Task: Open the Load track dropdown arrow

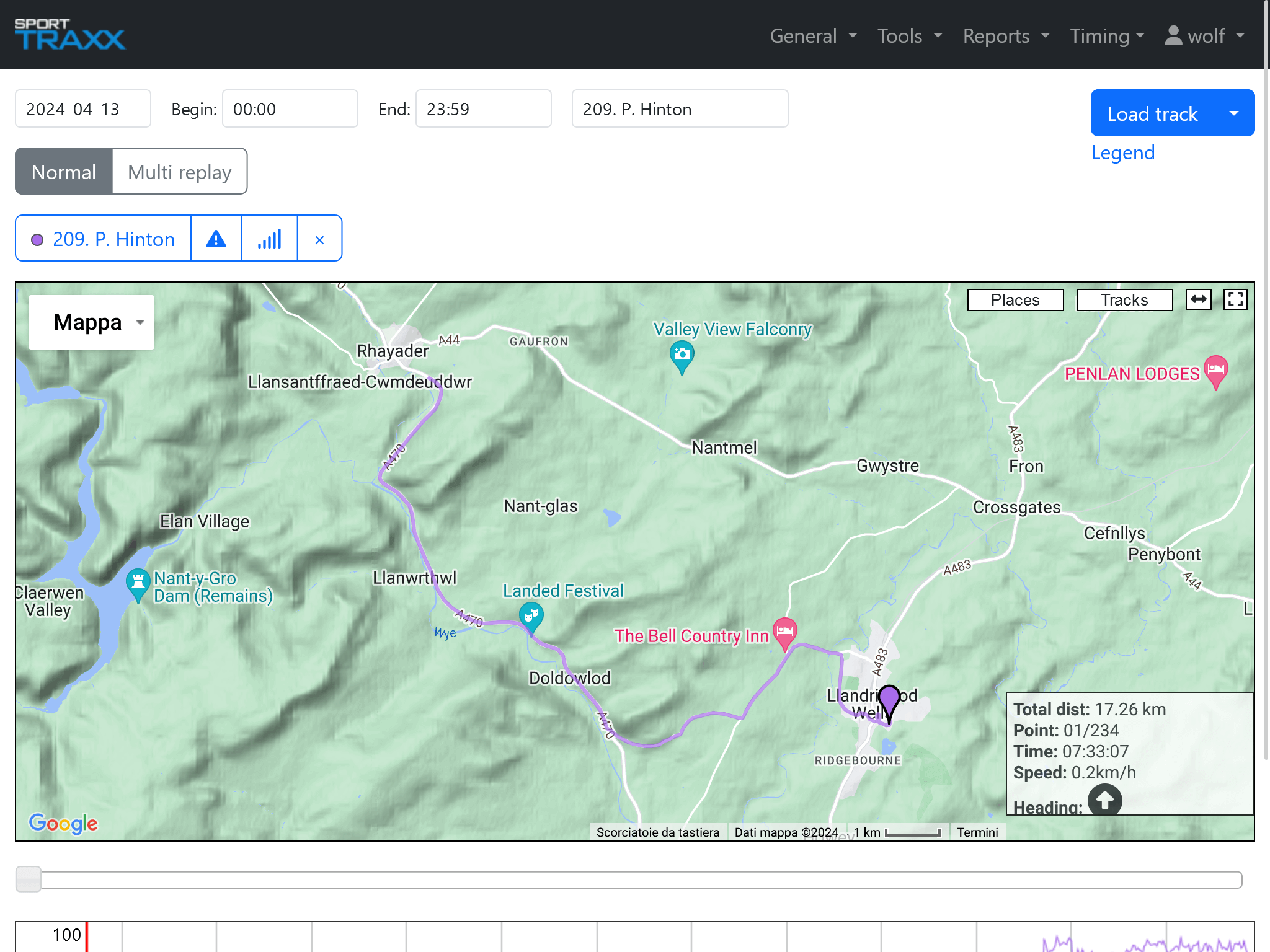Action: 1234,113
